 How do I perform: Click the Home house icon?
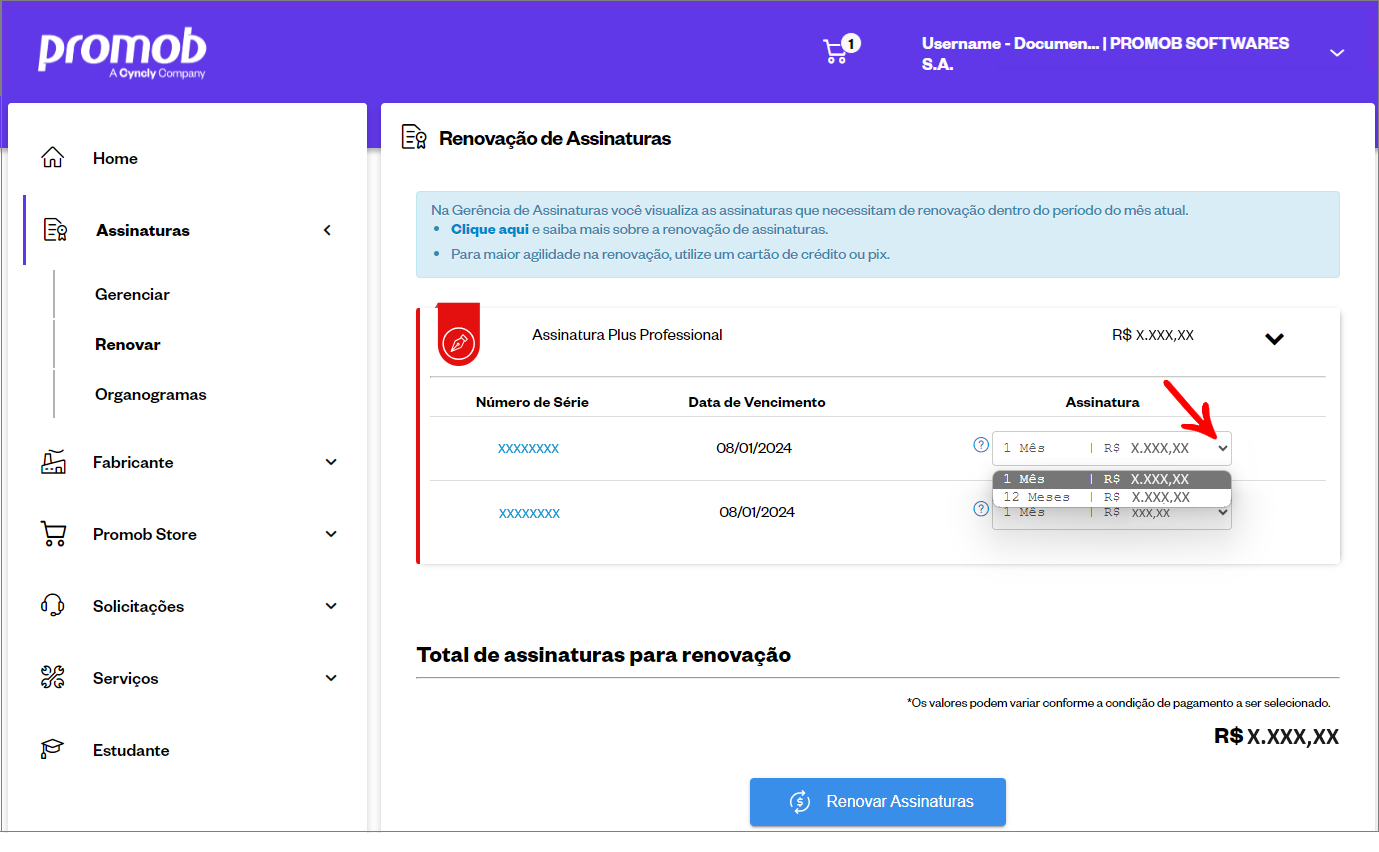[x=52, y=158]
